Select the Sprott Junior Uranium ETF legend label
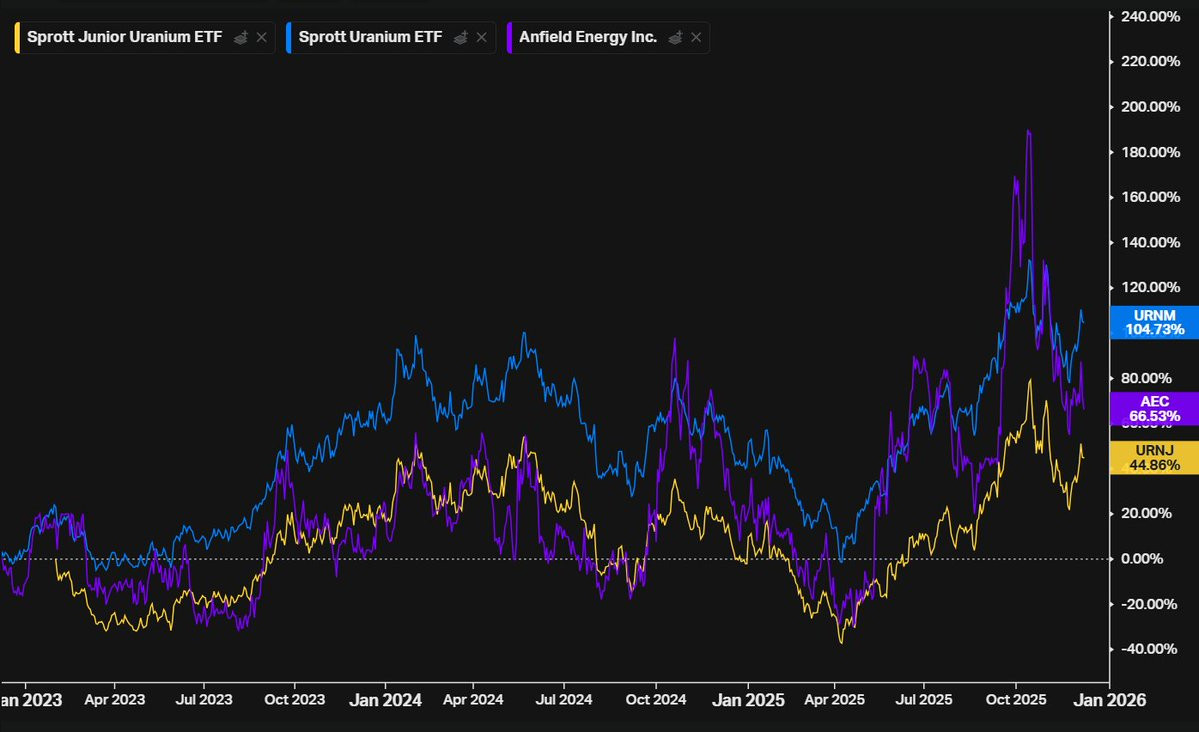This screenshot has width=1199, height=732. pyautogui.click(x=125, y=37)
